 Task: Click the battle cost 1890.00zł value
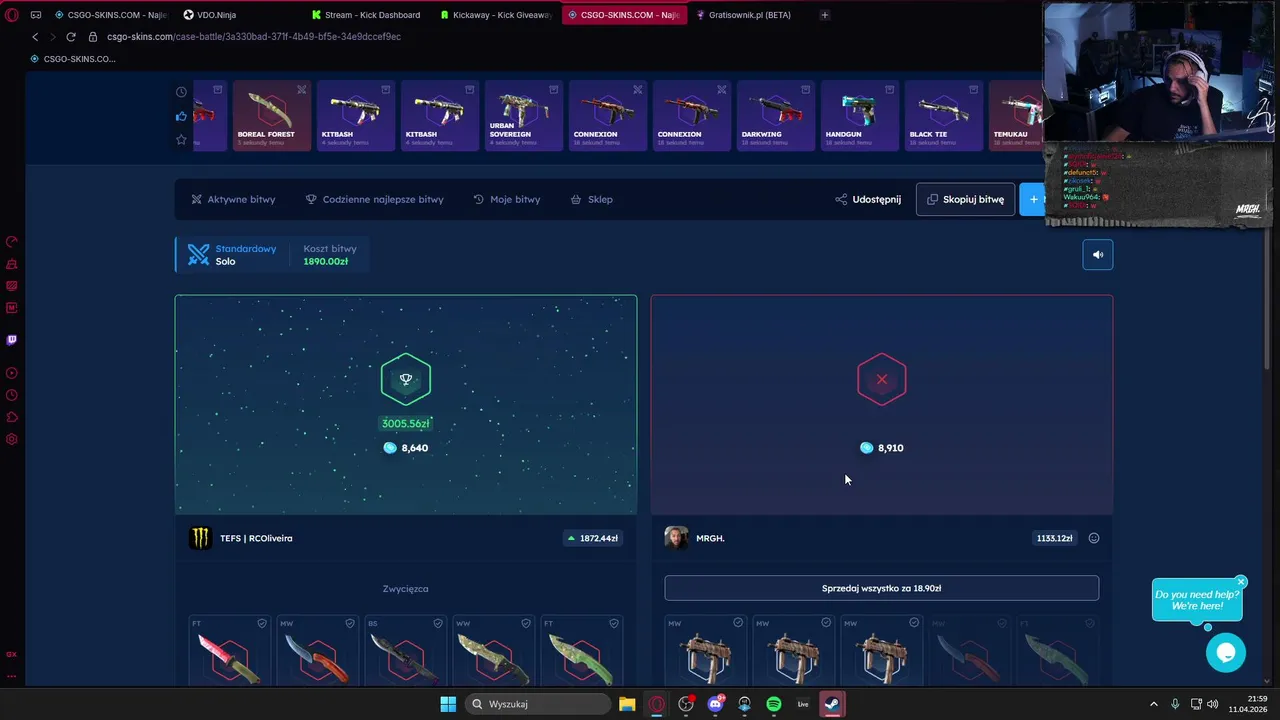point(326,262)
